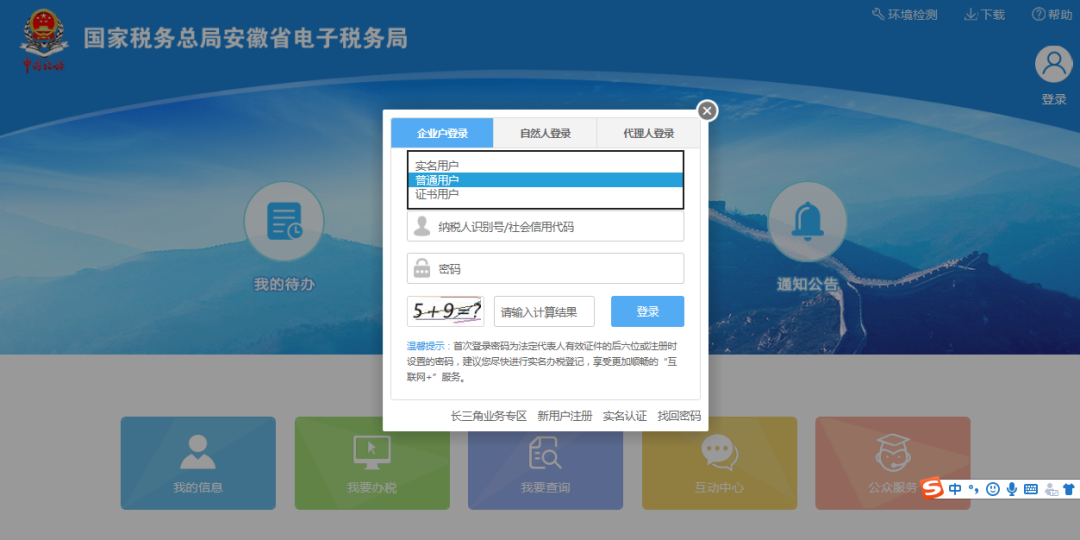Click the 下载 download icon
The image size is (1080, 540).
coord(970,14)
